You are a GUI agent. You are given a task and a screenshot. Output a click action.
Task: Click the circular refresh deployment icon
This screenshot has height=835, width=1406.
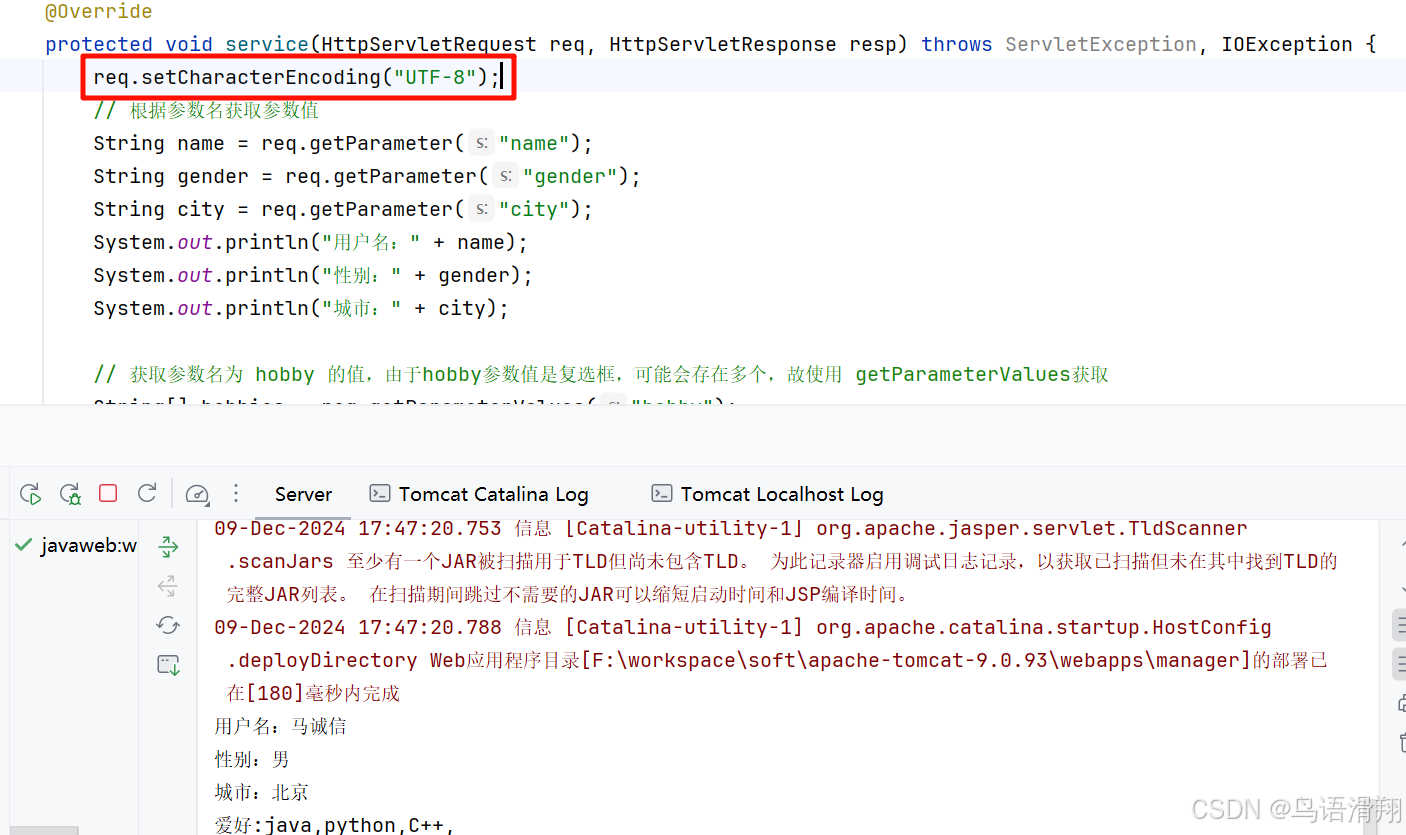168,626
